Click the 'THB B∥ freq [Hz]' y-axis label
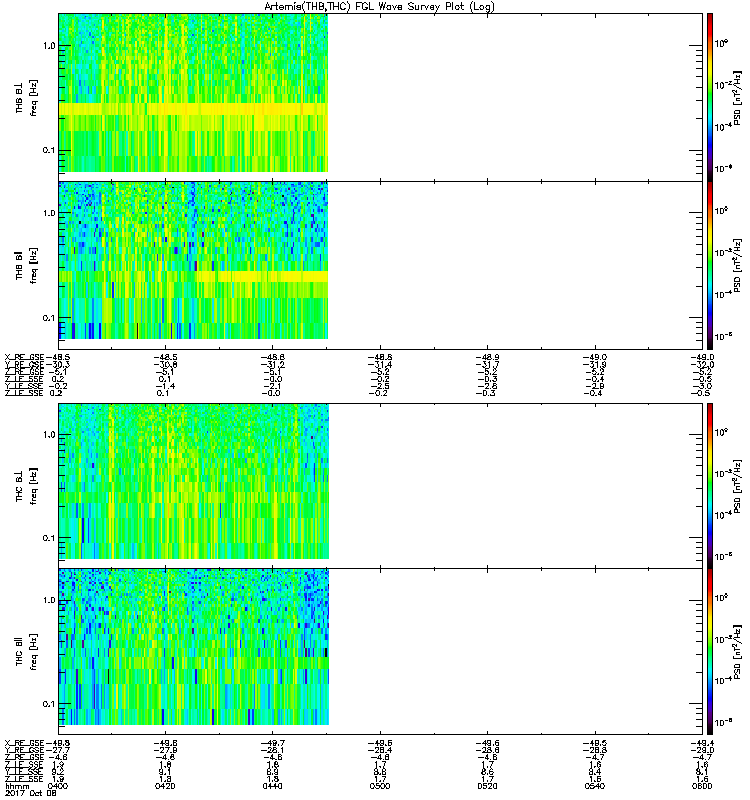750x800 pixels. pyautogui.click(x=27, y=266)
